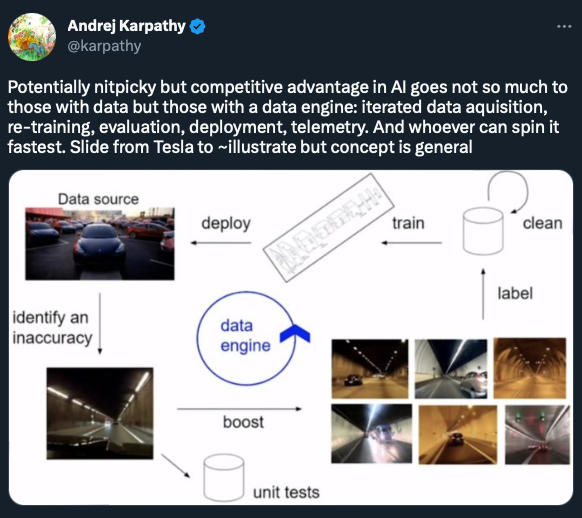Screen dimensions: 582x518
Task: Click the boost arrow label in slide
Action: click(243, 422)
